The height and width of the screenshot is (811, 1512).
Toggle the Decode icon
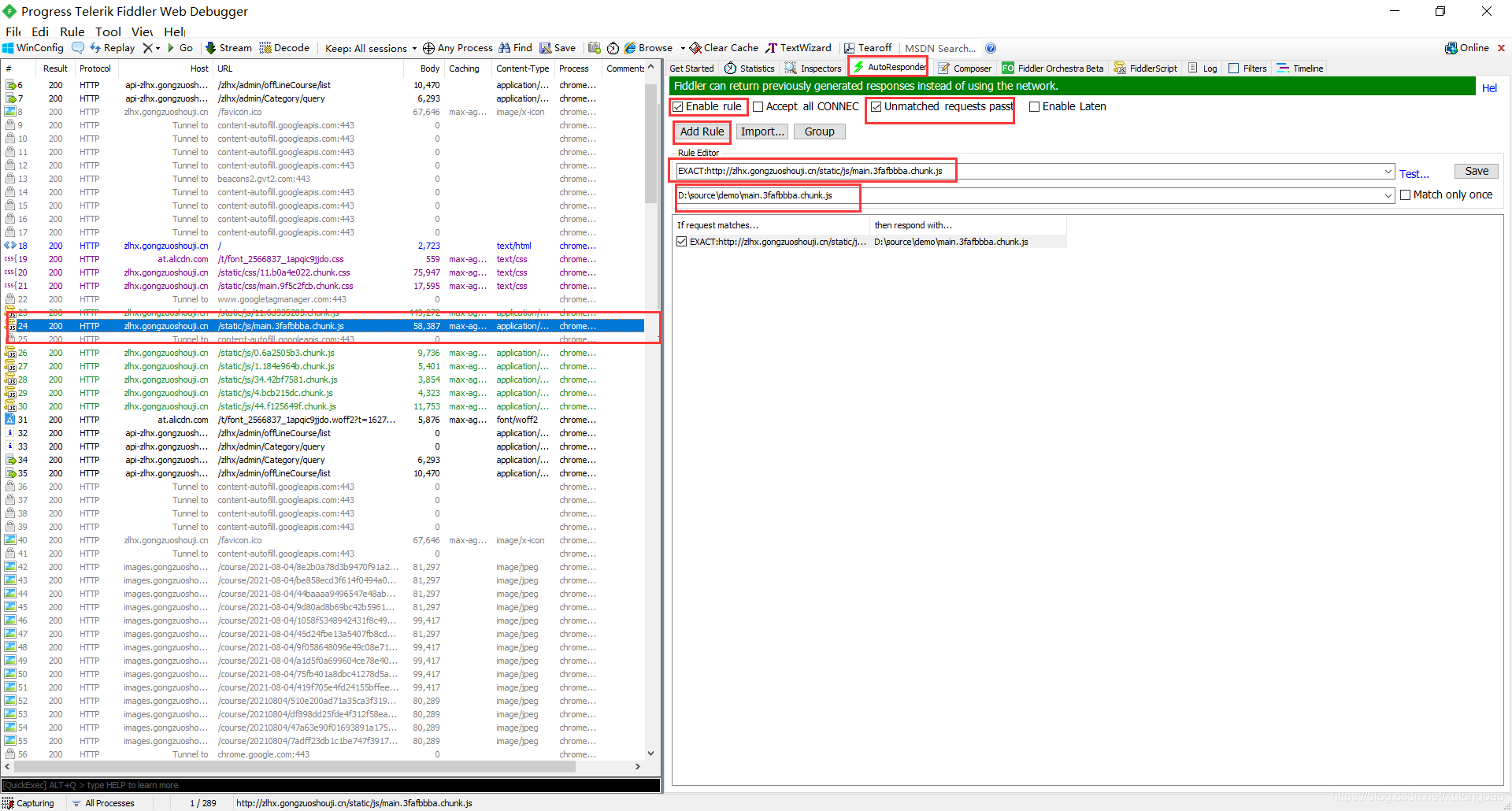coord(284,48)
